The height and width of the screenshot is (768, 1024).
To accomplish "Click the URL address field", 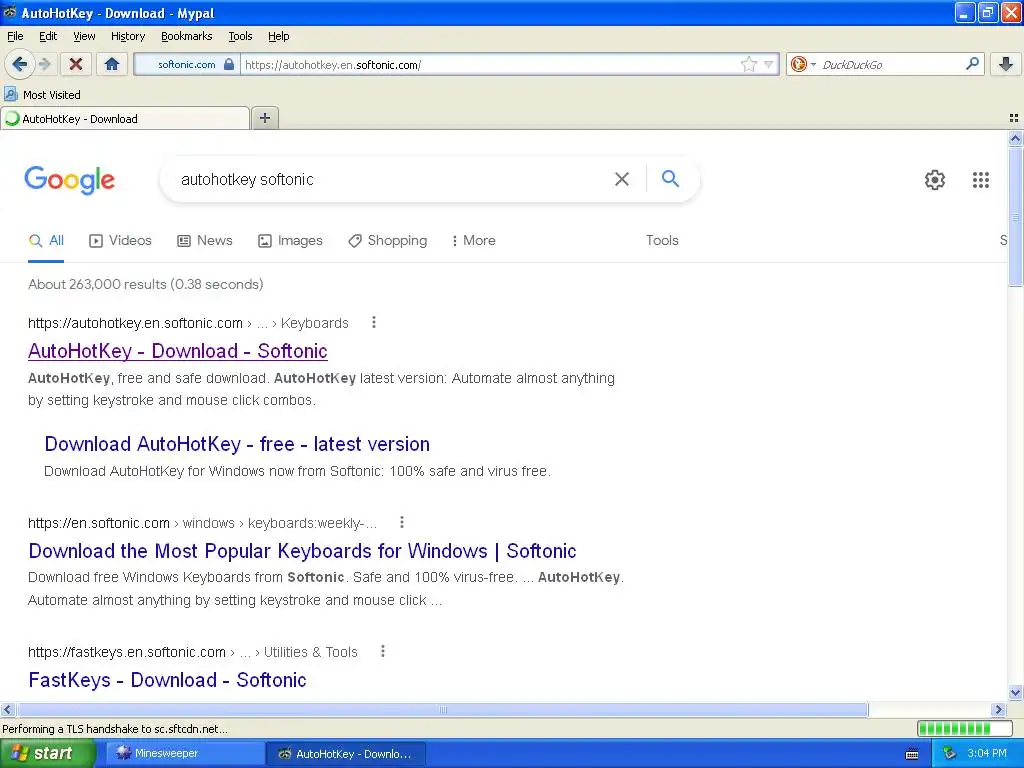I will click(490, 64).
